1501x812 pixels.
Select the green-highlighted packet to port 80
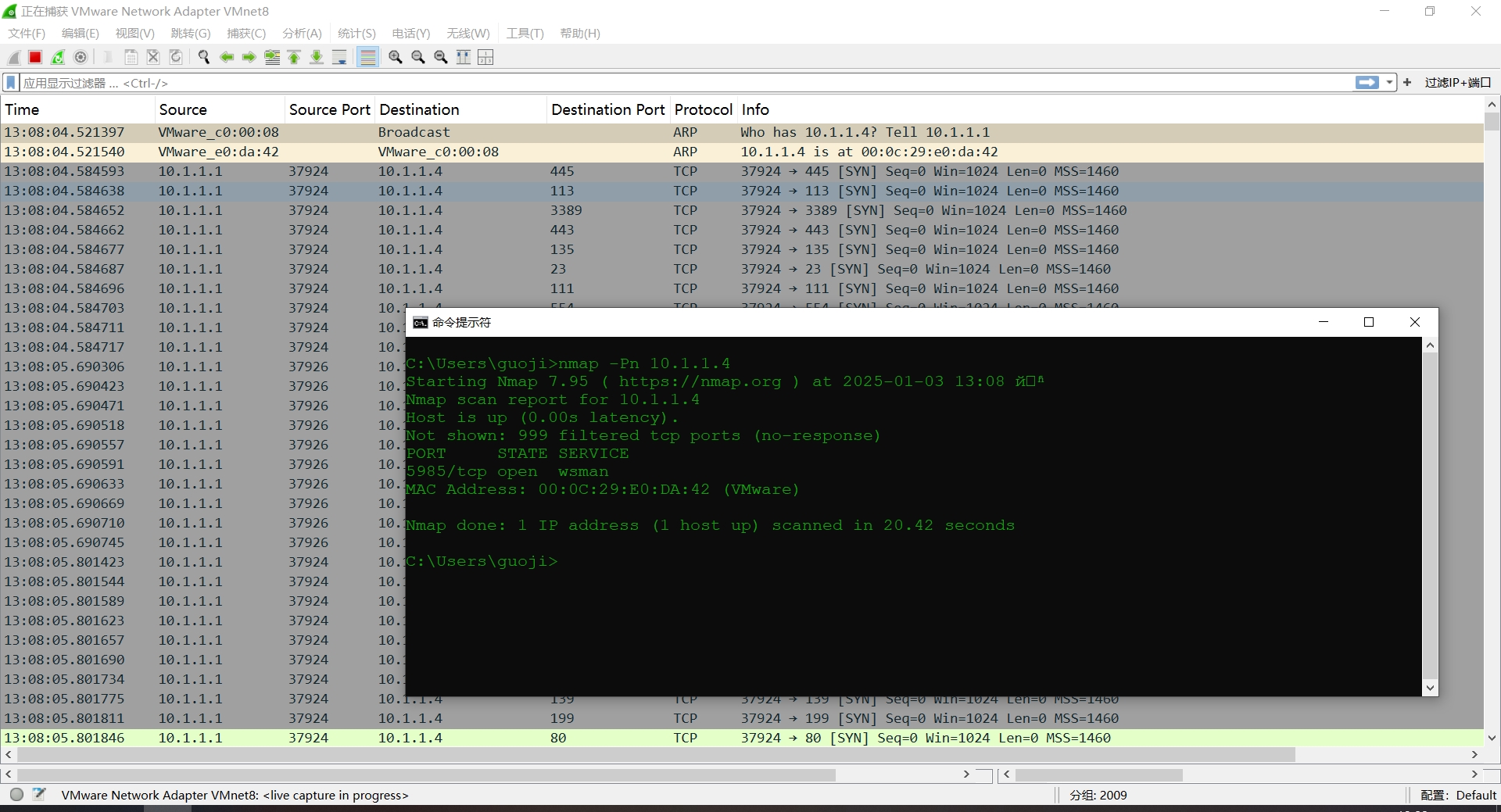coord(743,738)
